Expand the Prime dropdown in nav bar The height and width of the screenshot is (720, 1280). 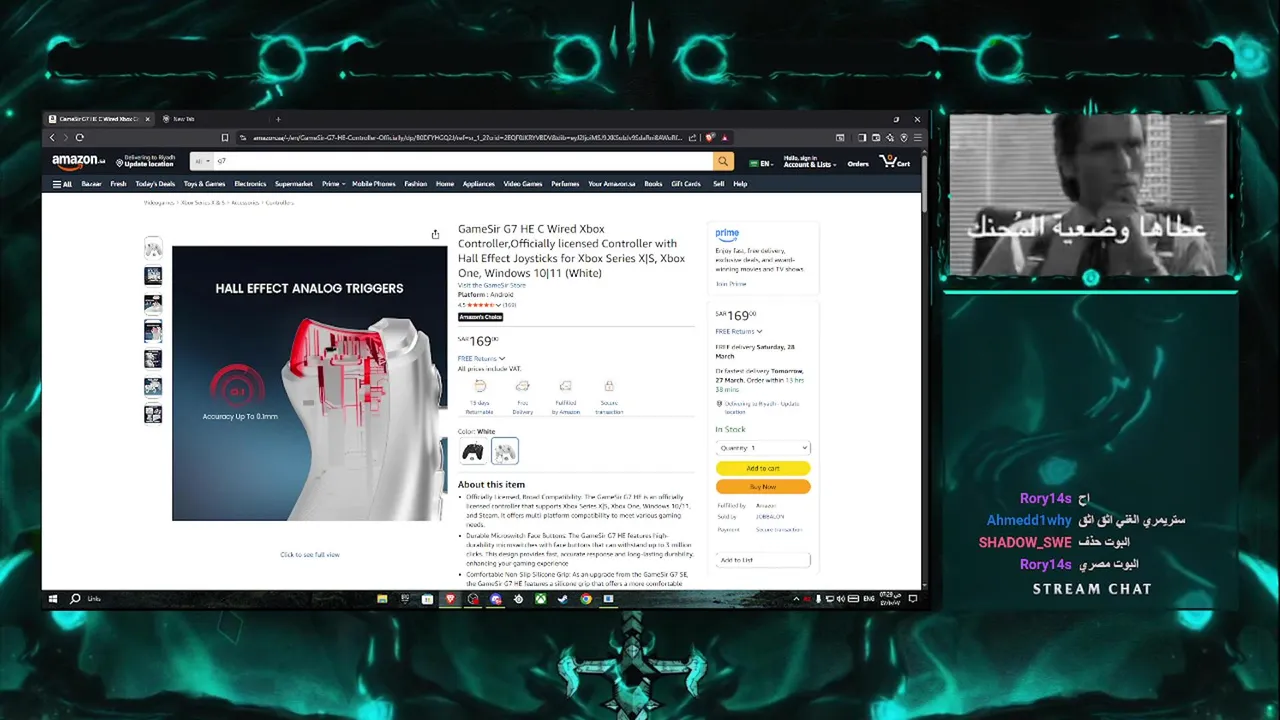pyautogui.click(x=333, y=184)
